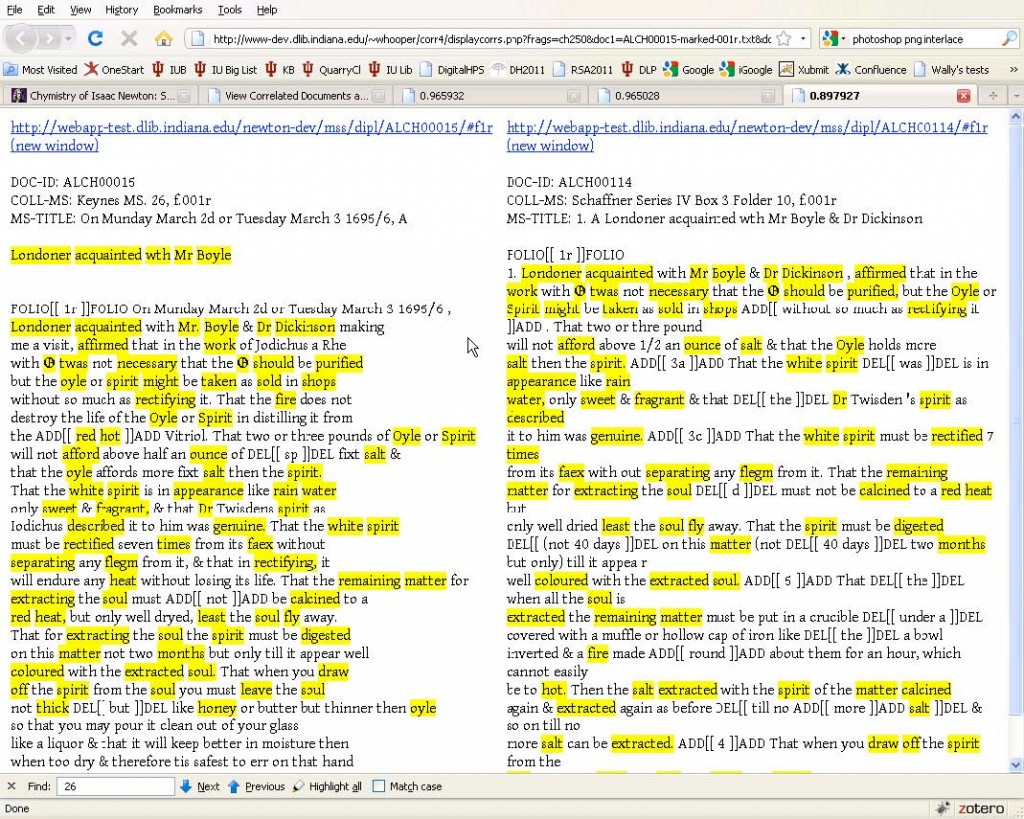Open the IU Lib bookmark
This screenshot has width=1024, height=819.
coord(391,69)
